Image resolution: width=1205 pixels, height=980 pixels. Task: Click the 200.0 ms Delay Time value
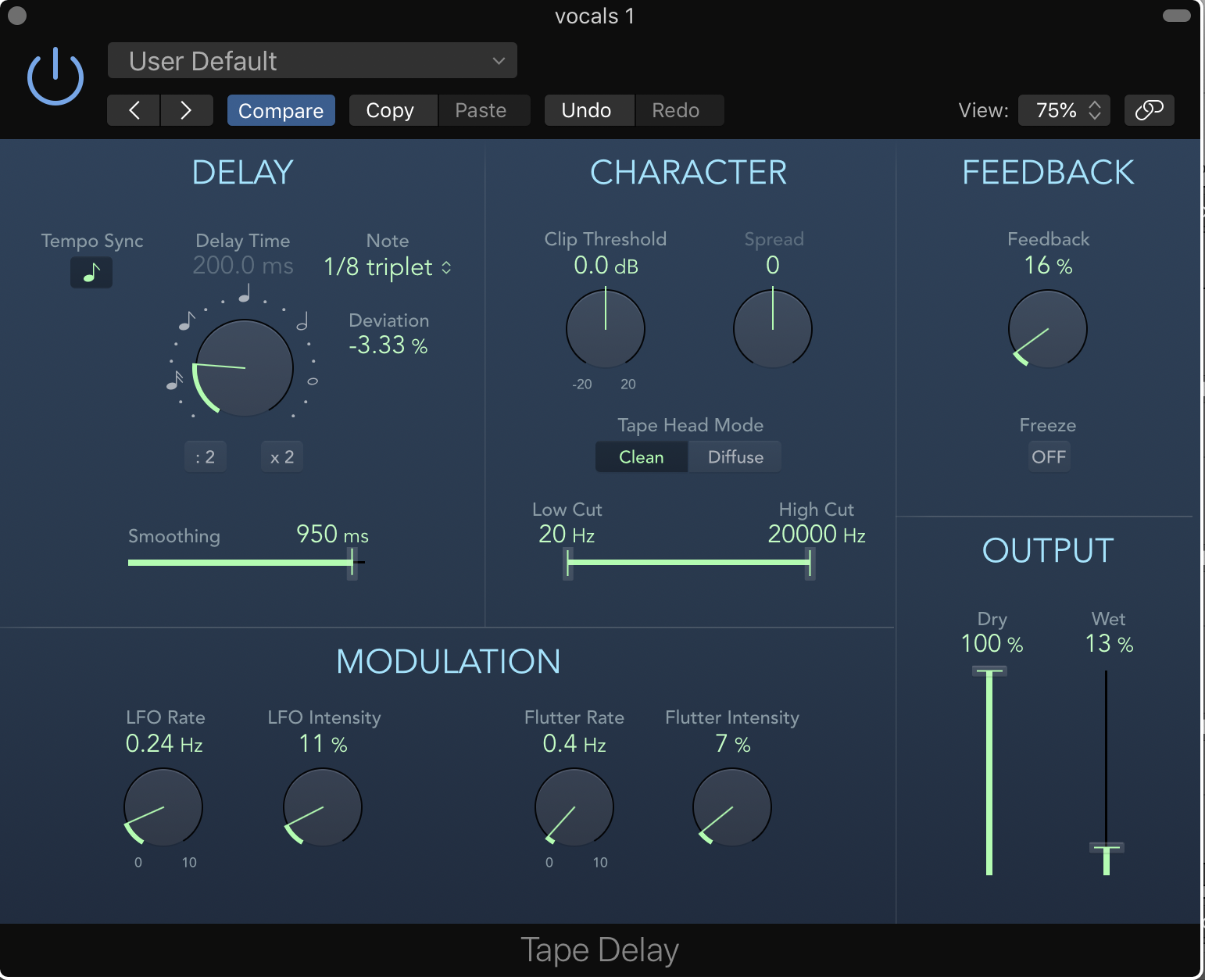tap(243, 266)
